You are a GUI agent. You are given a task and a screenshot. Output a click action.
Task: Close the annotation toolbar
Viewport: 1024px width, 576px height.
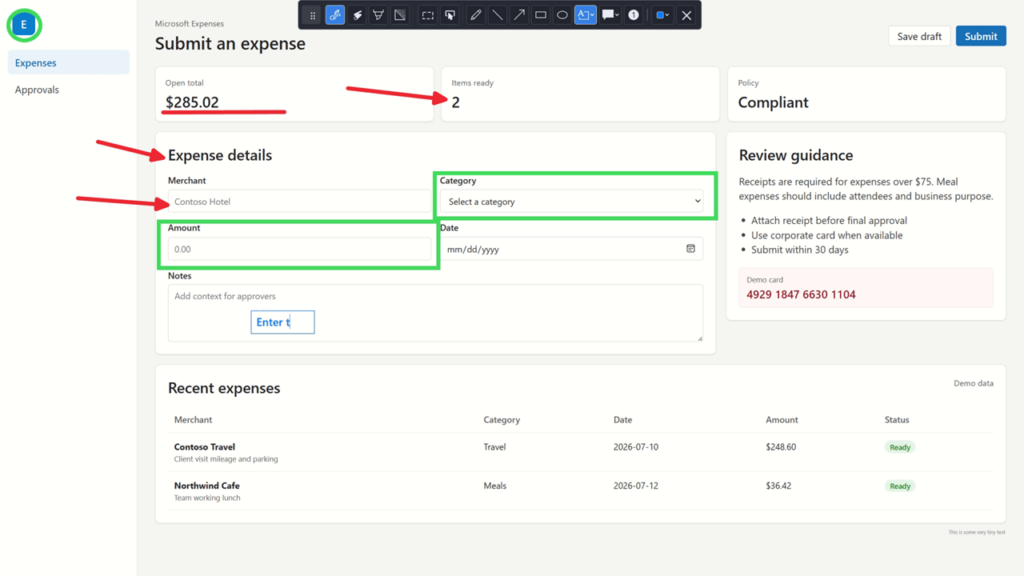(x=686, y=15)
